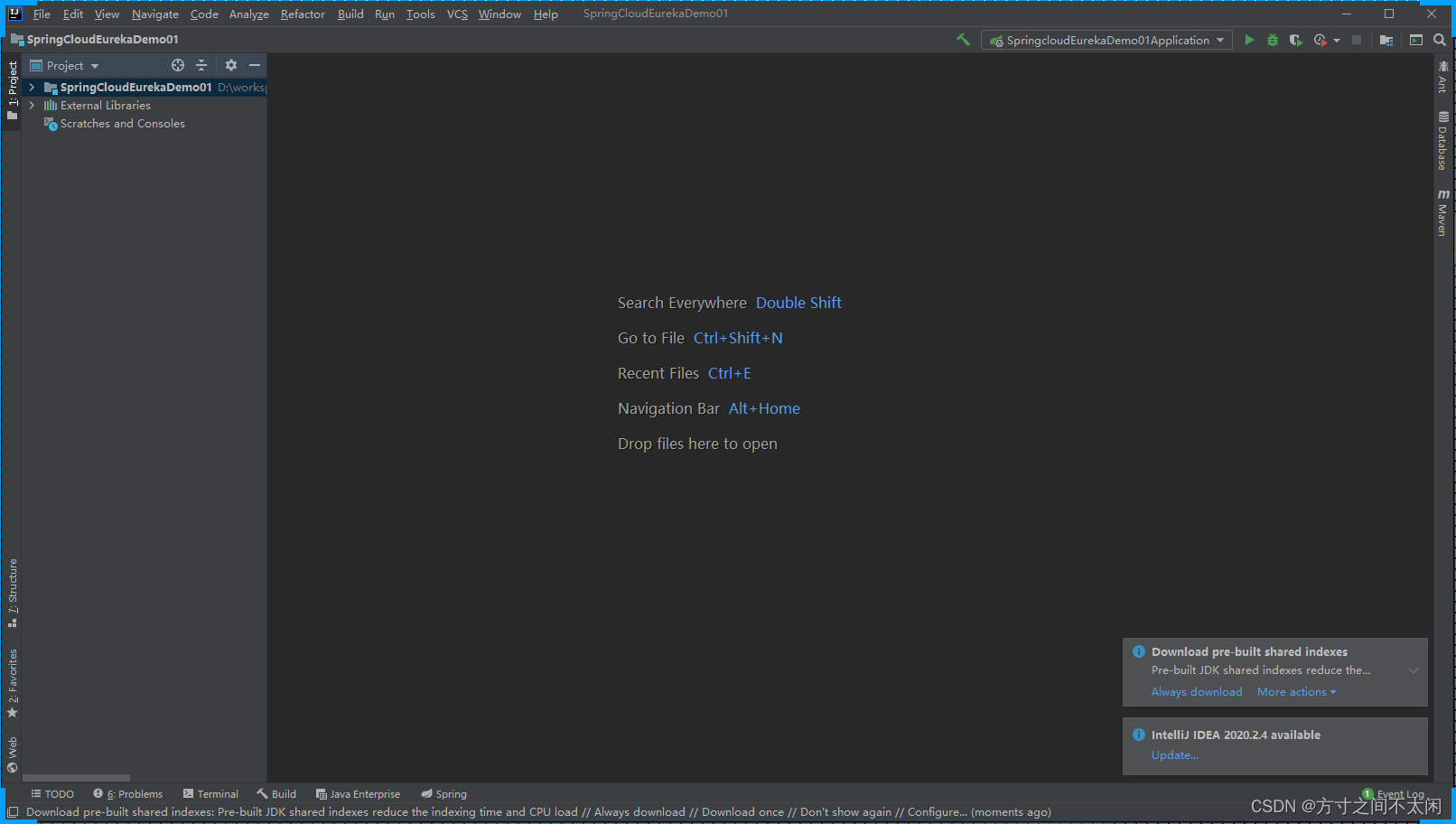Viewport: 1456px width, 824px height.
Task: Open More actions dropdown in notification
Action: click(1296, 692)
